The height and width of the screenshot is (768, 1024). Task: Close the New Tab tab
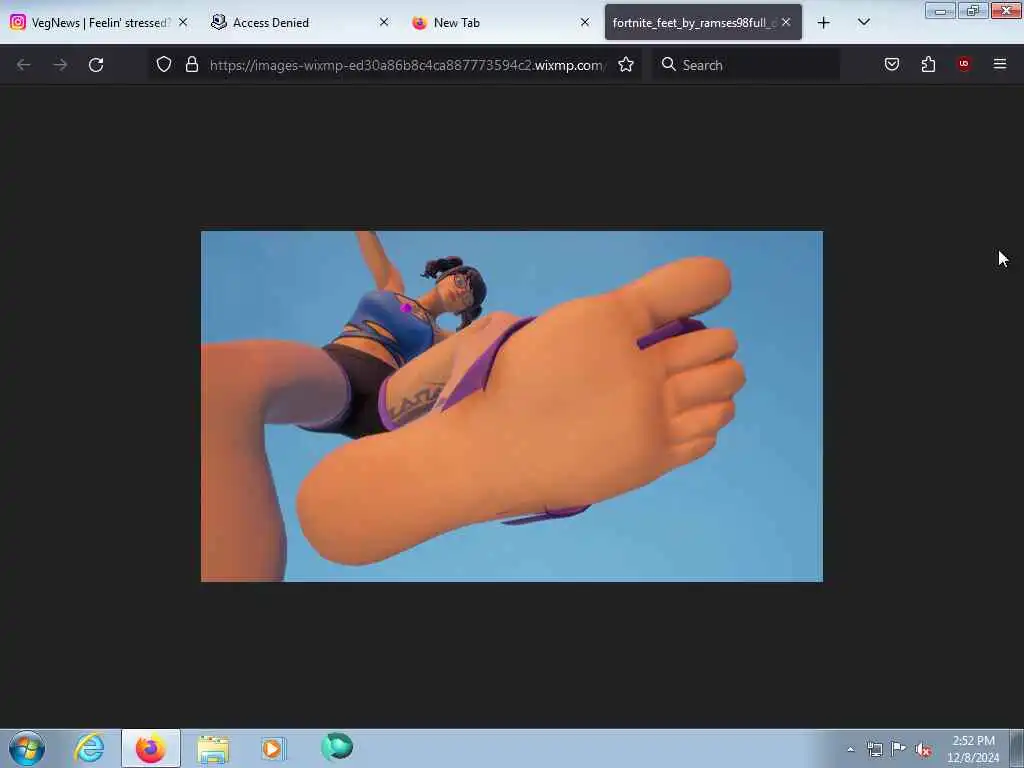pos(585,22)
